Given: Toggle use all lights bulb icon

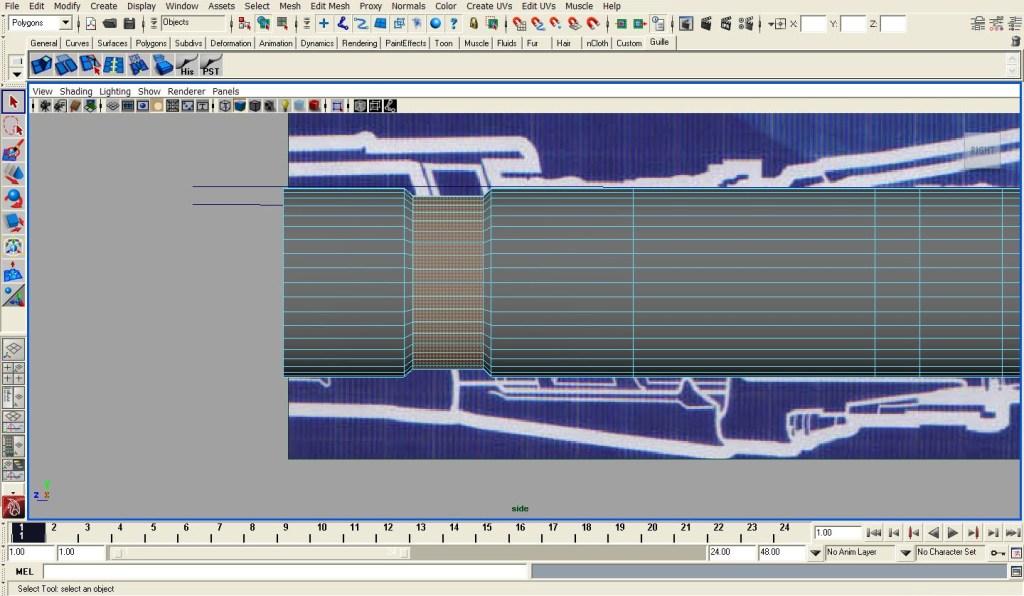Looking at the screenshot, I should 285,106.
